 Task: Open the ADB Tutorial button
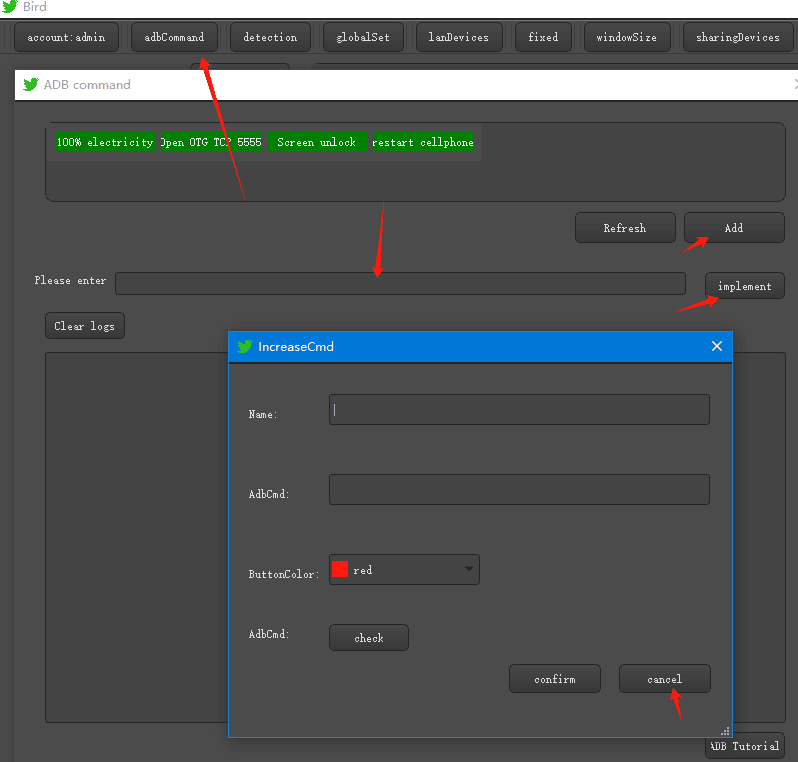coord(745,746)
